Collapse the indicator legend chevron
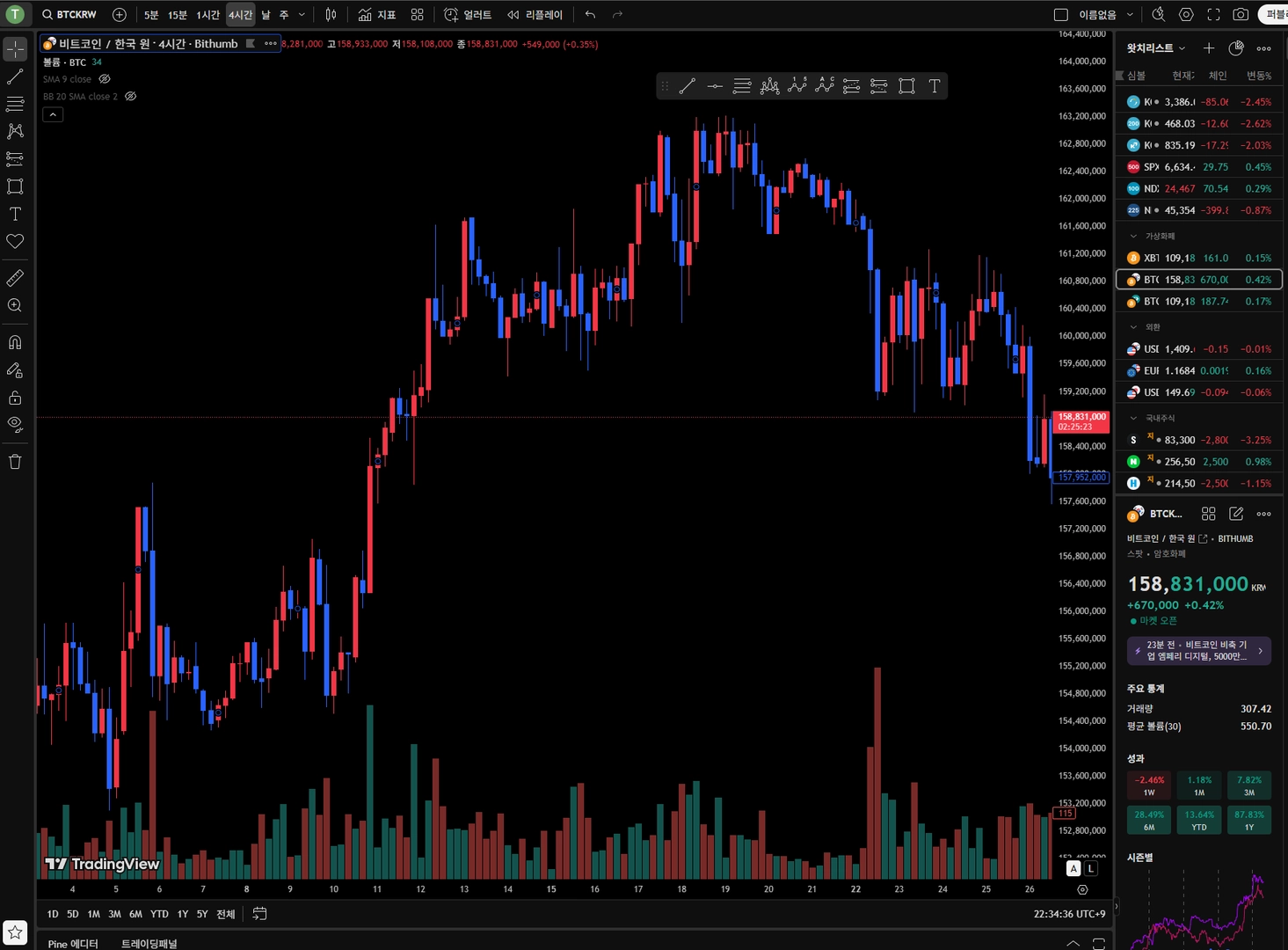The width and height of the screenshot is (1288, 950). coord(53,114)
